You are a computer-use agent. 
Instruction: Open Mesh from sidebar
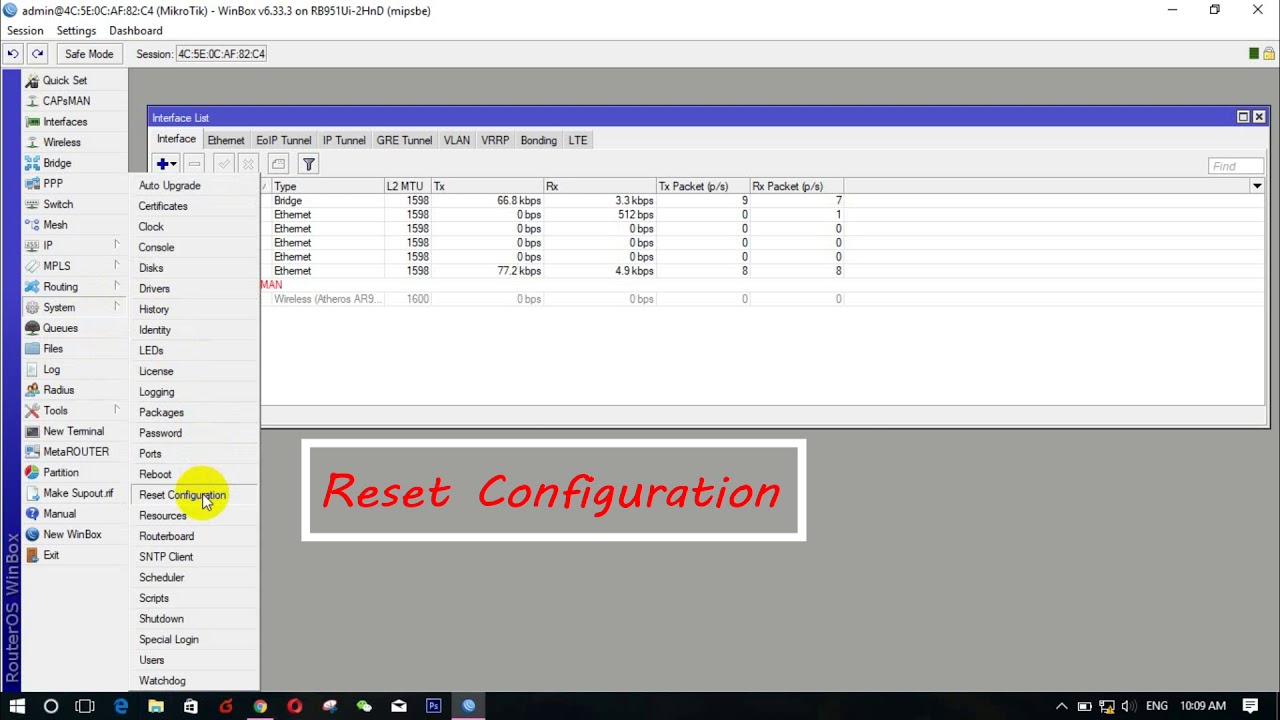55,225
